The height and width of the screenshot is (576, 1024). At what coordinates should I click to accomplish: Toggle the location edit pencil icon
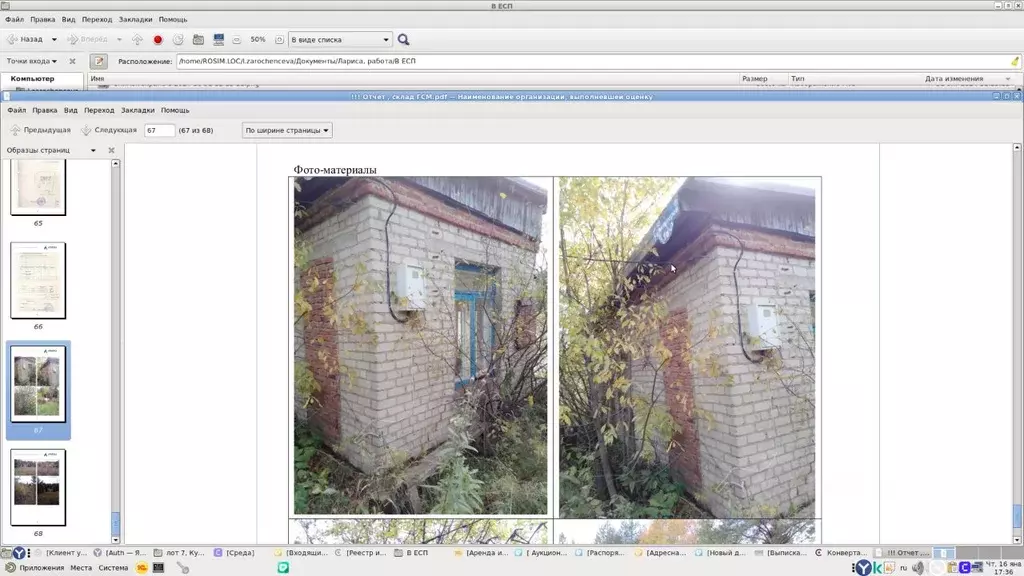(98, 62)
